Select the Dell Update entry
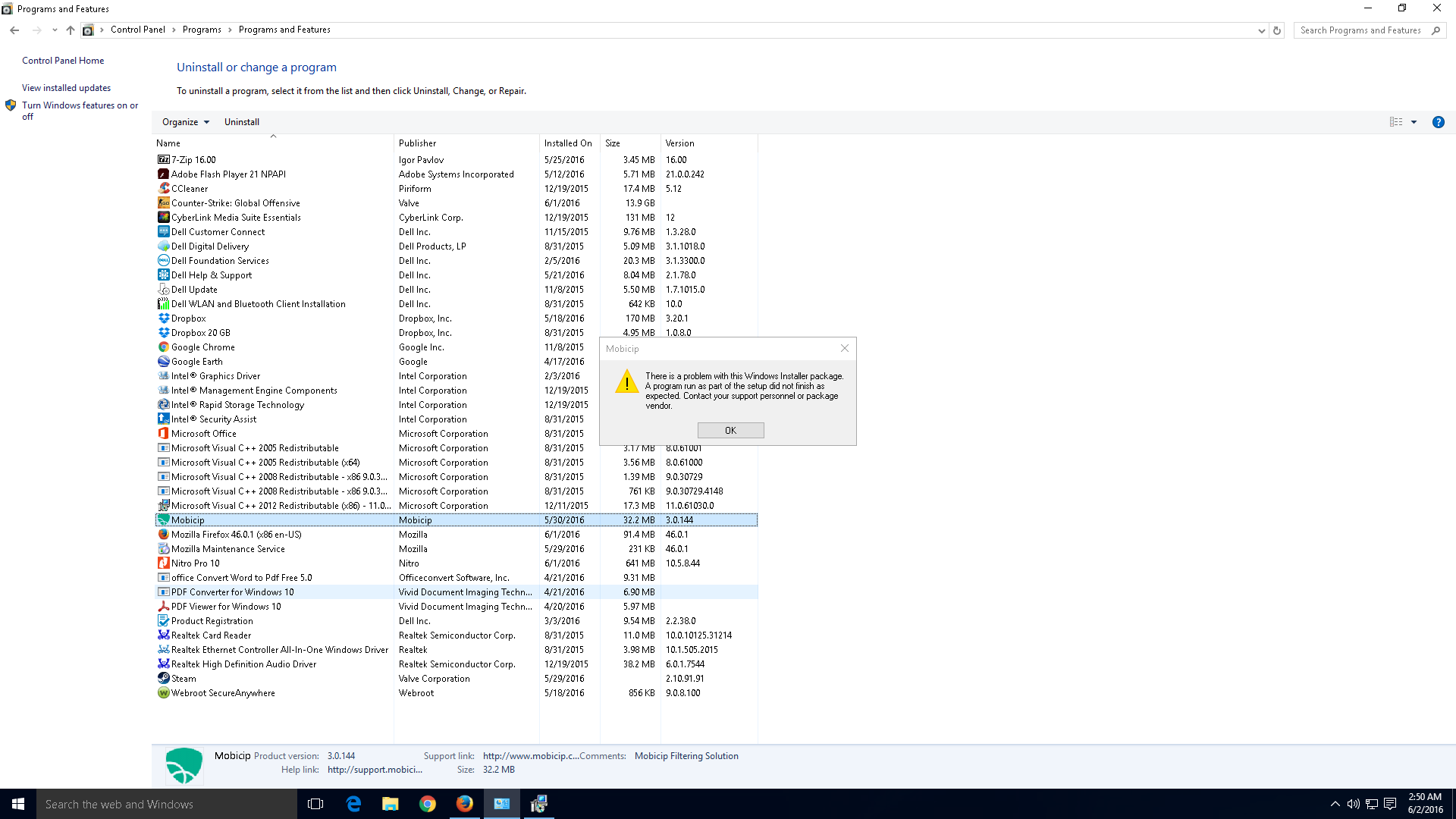Viewport: 1456px width, 819px height. point(456,290)
